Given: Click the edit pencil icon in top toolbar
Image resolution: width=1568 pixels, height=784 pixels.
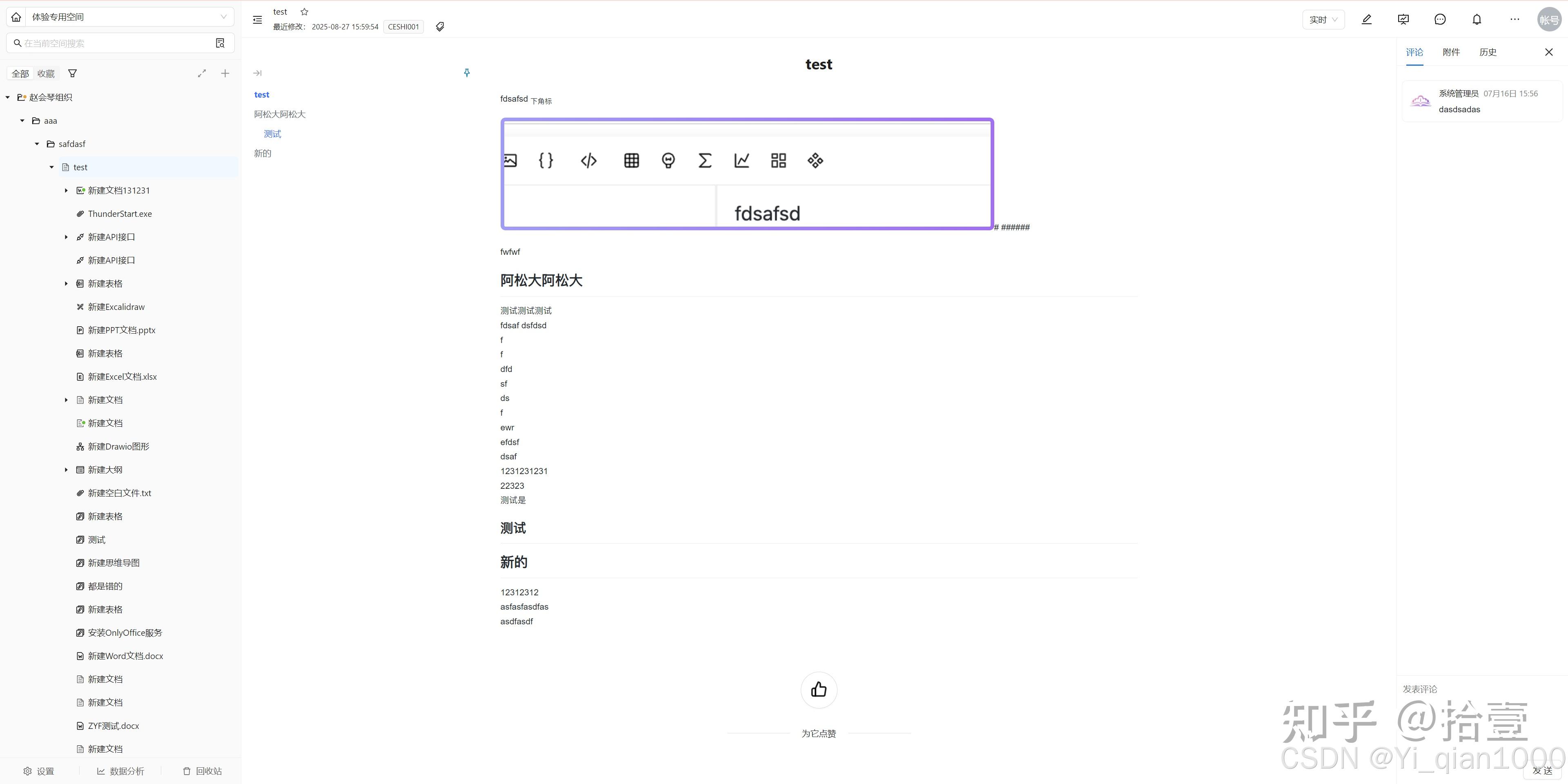Looking at the screenshot, I should pos(1367,19).
